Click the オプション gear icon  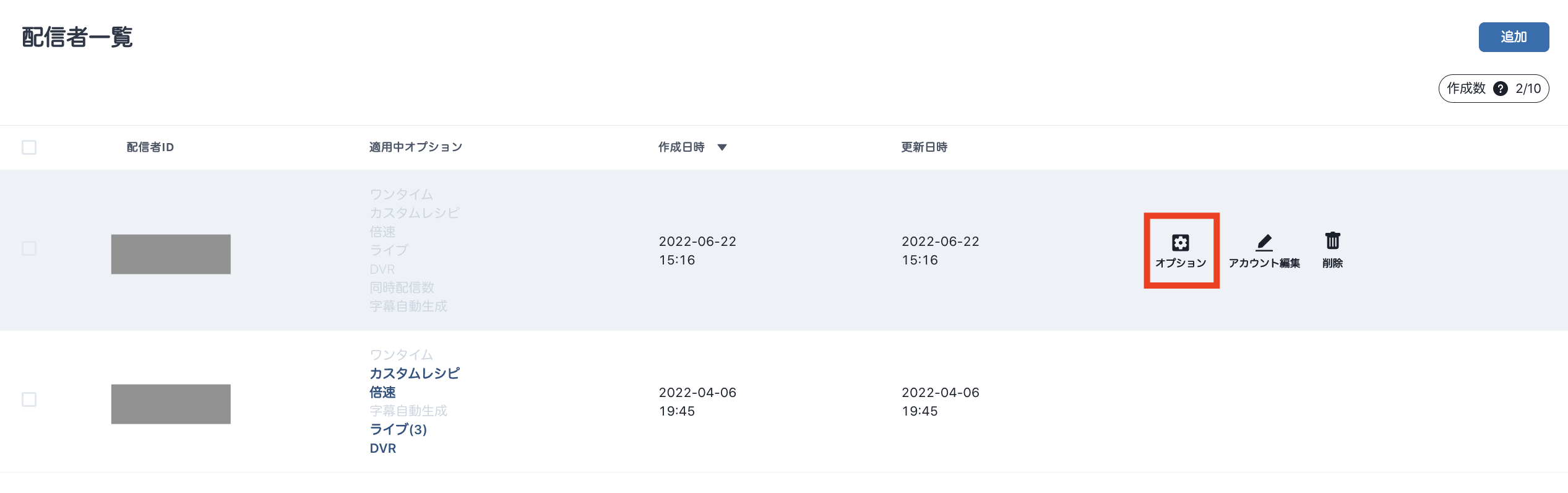point(1180,243)
